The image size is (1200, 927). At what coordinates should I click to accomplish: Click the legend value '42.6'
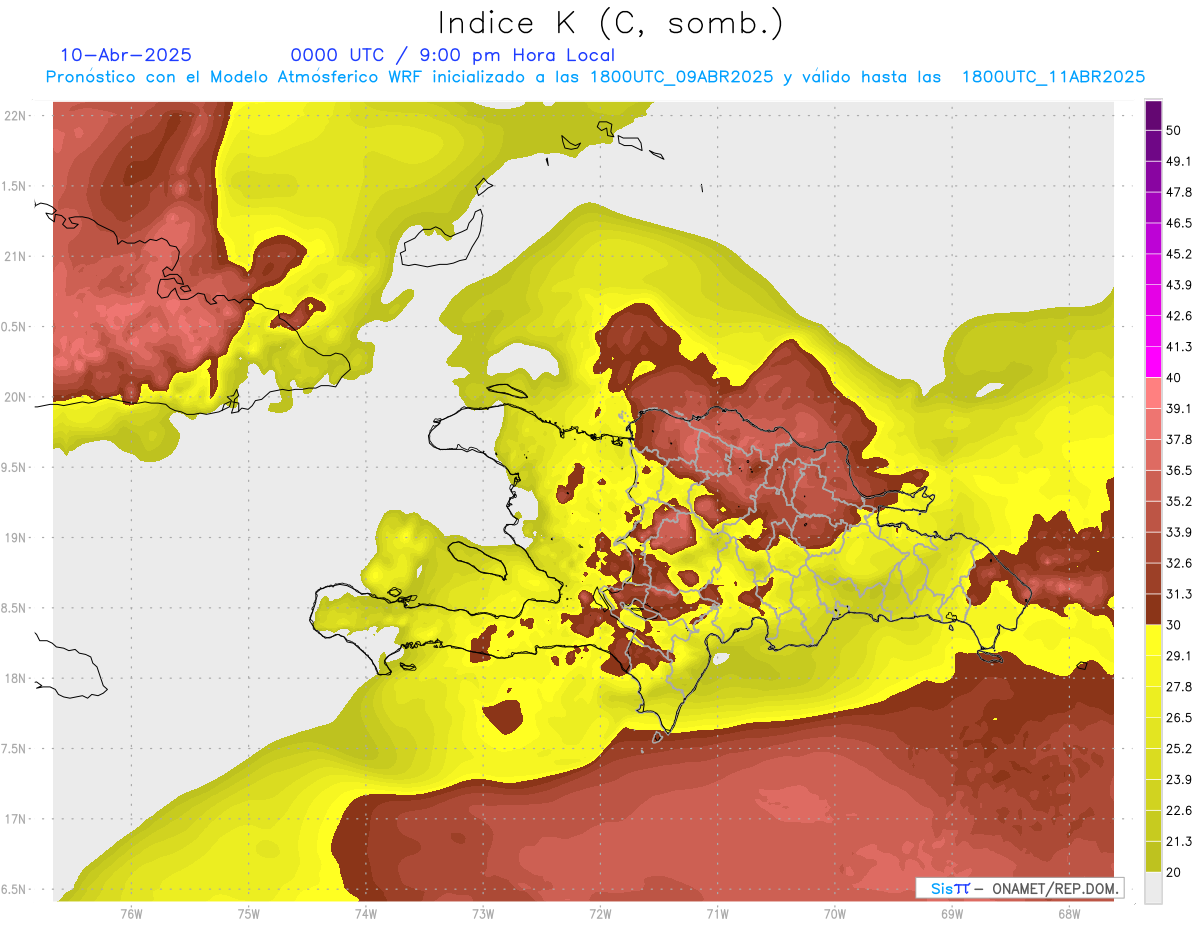1179,316
